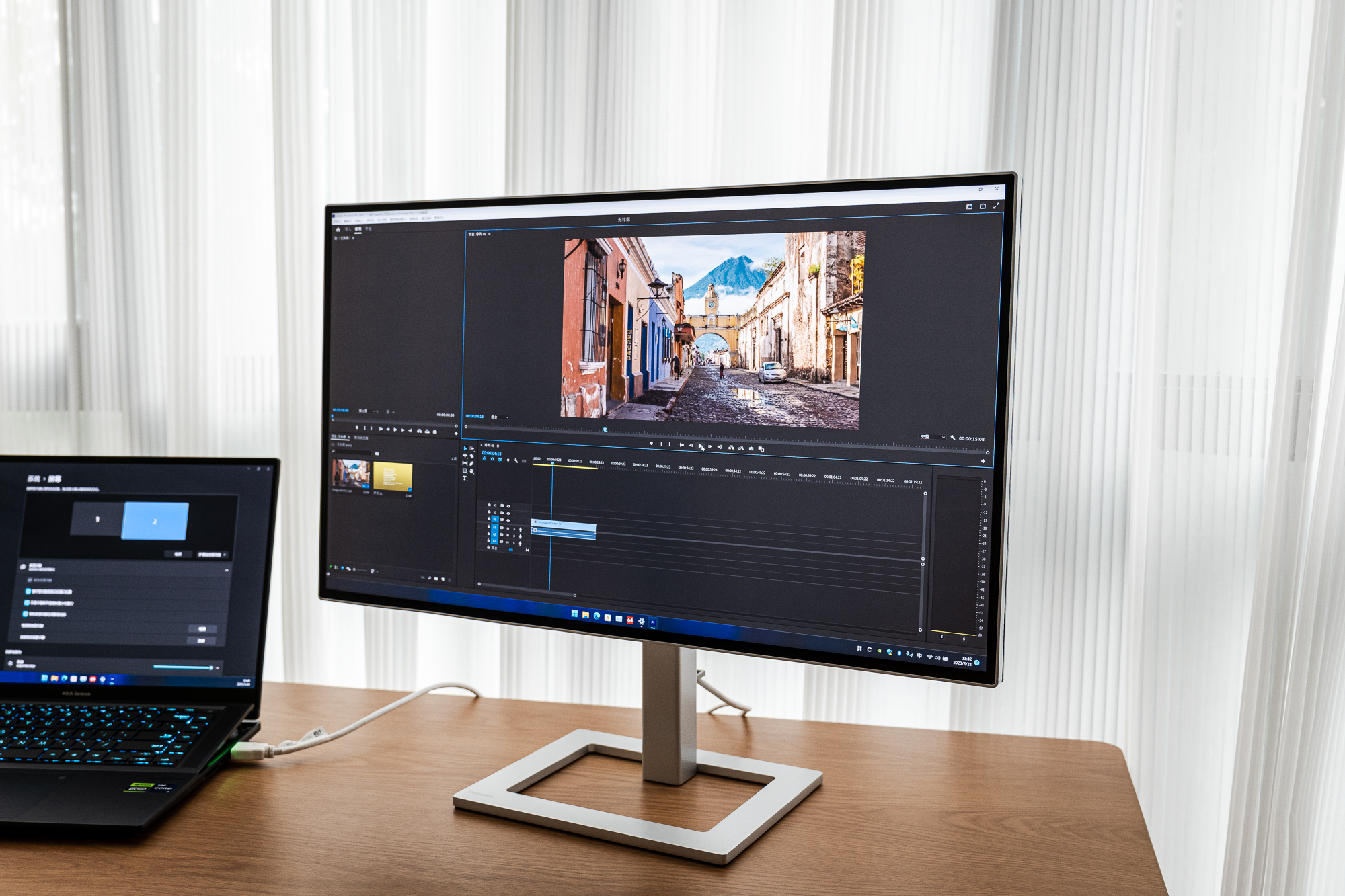Switch to the Import tab in header
The height and width of the screenshot is (896, 1345).
348,229
